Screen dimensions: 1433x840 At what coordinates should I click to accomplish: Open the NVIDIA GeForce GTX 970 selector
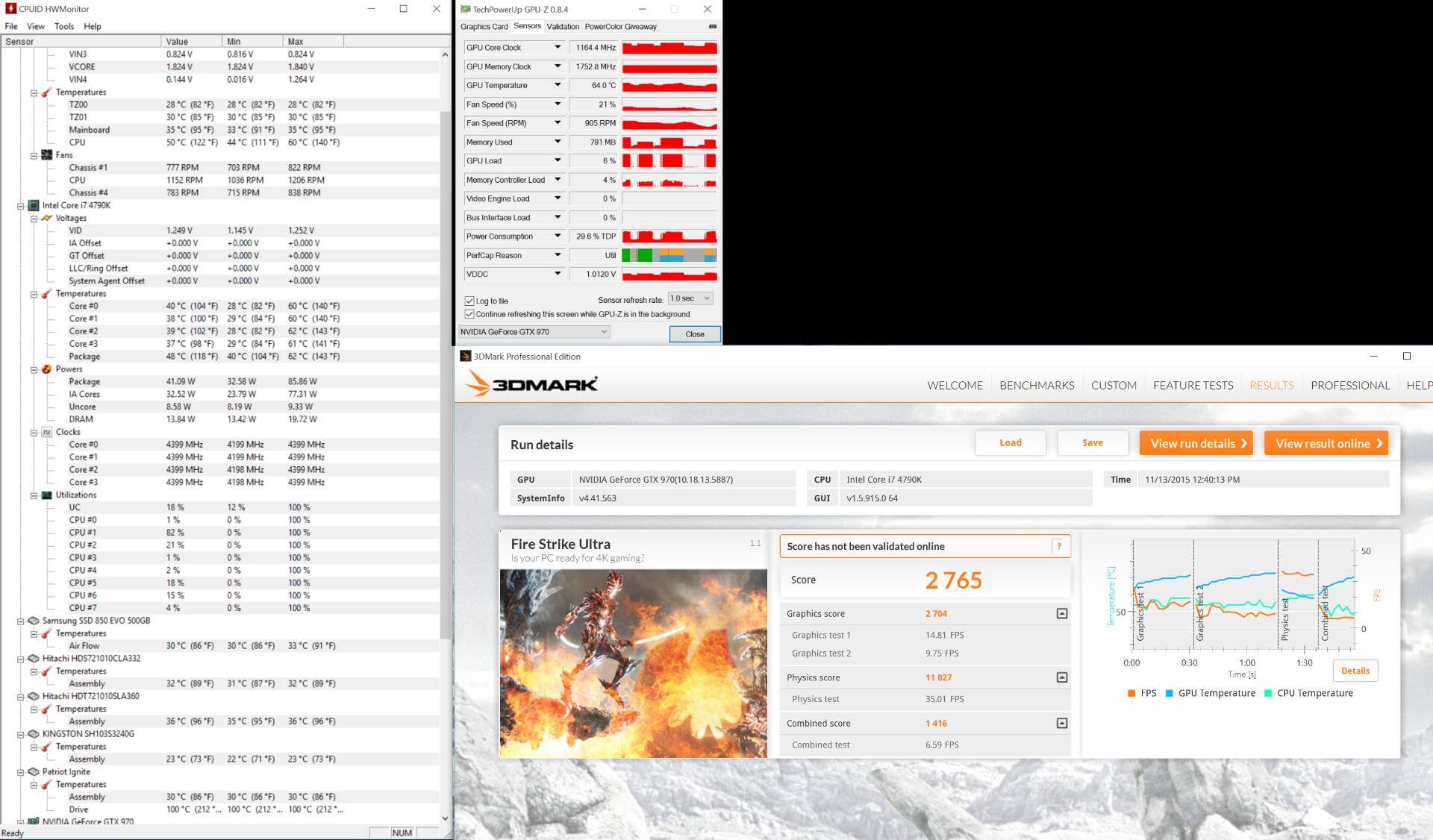coord(534,332)
